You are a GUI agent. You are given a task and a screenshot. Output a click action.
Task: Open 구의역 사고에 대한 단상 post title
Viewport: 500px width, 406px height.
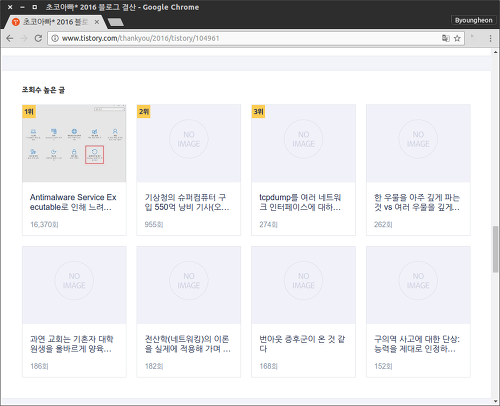417,344
